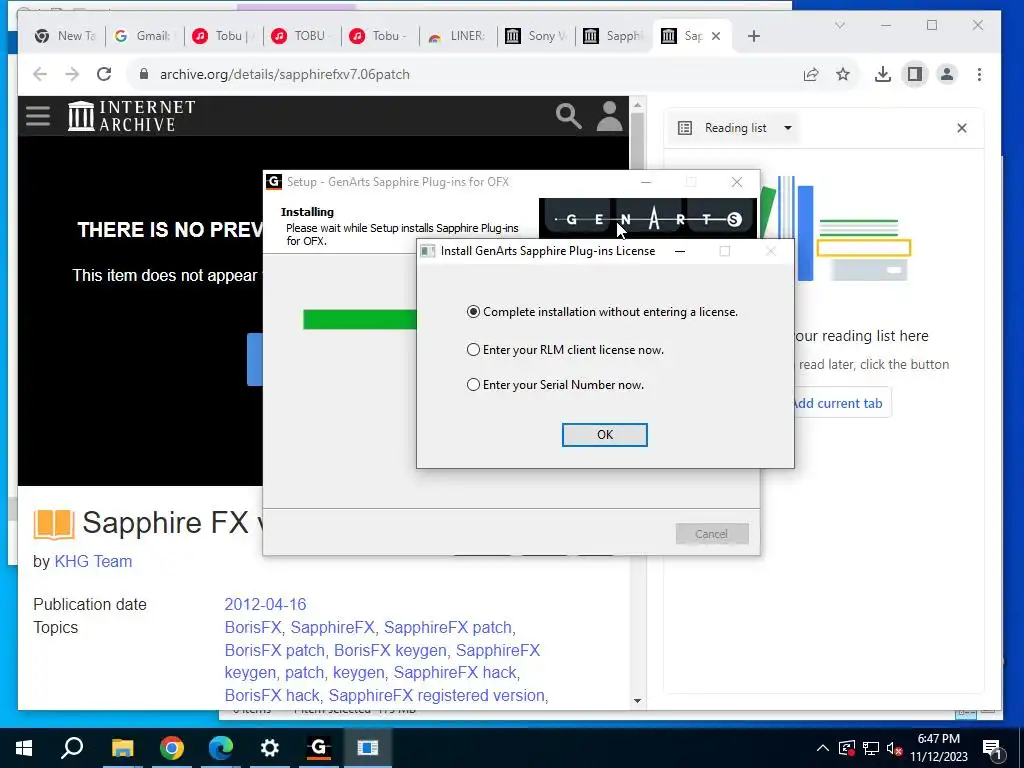Viewport: 1024px width, 768px height.
Task: Click Chrome's back navigation arrow
Action: [x=40, y=74]
